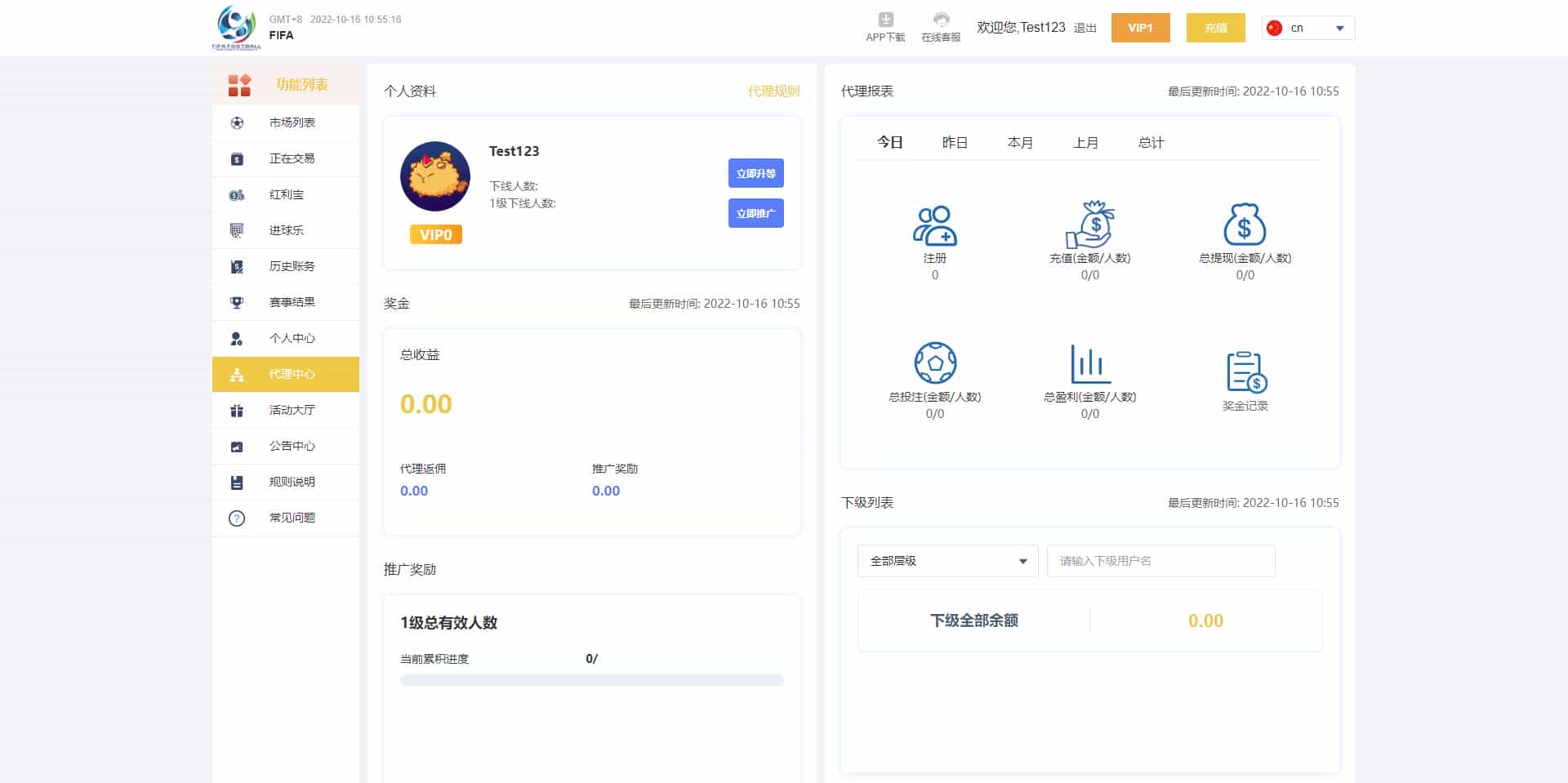Switch to the 昨日 report tab
The image size is (1568, 783).
tap(955, 142)
